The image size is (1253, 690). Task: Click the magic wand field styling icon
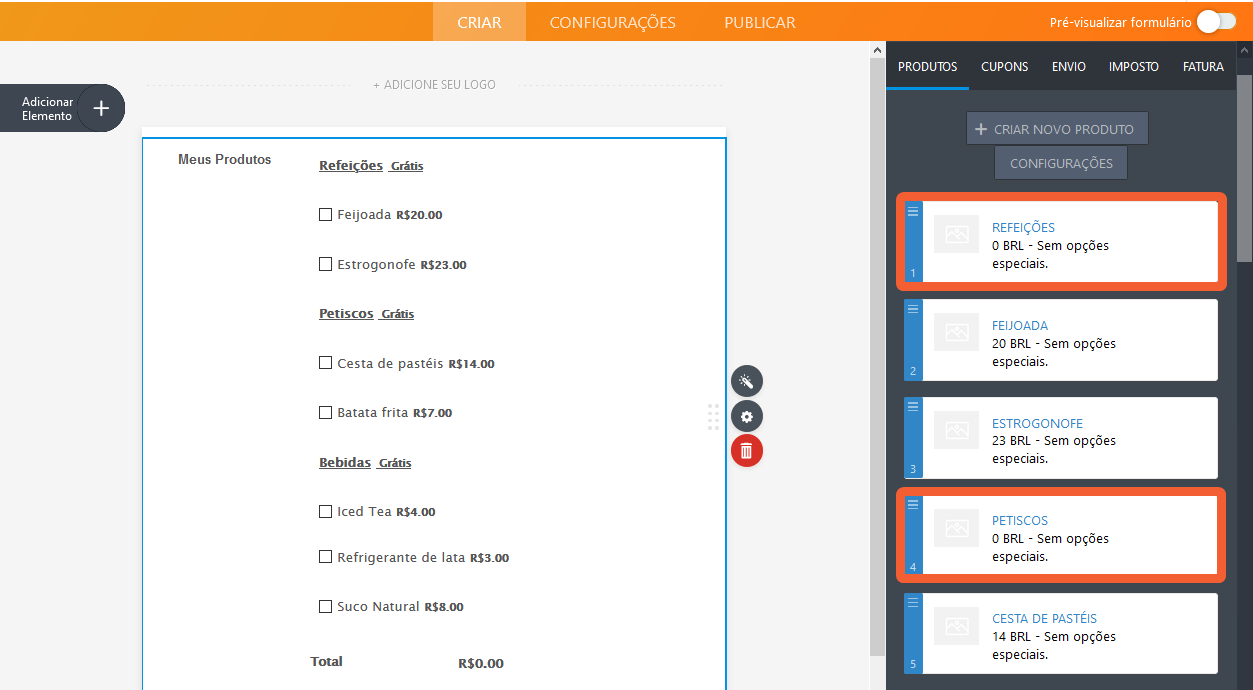click(746, 381)
